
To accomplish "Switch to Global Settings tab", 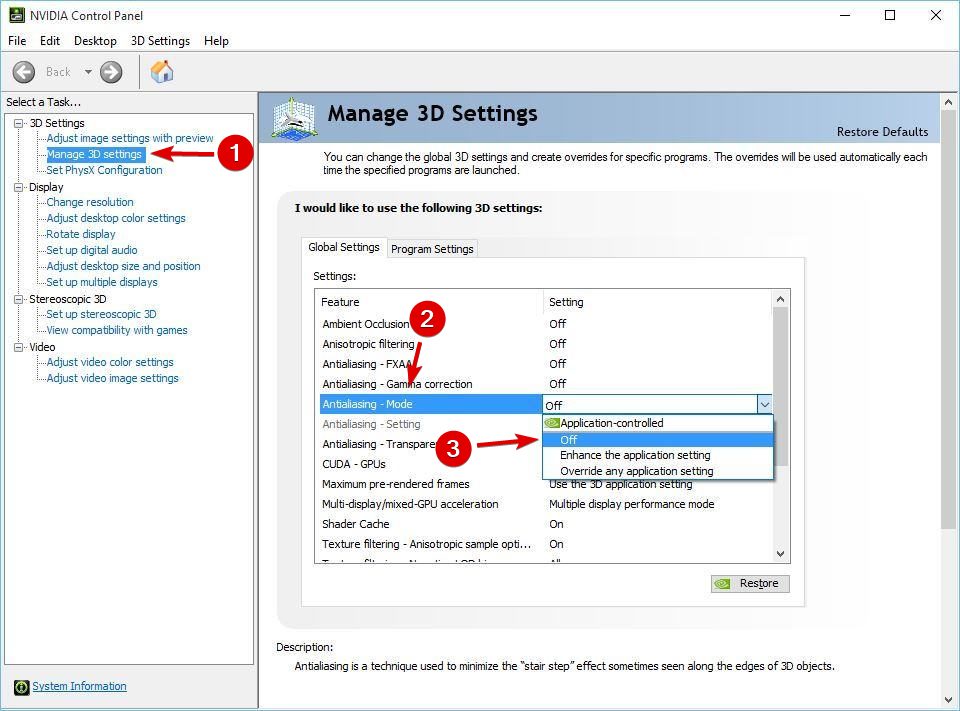I will pyautogui.click(x=343, y=247).
